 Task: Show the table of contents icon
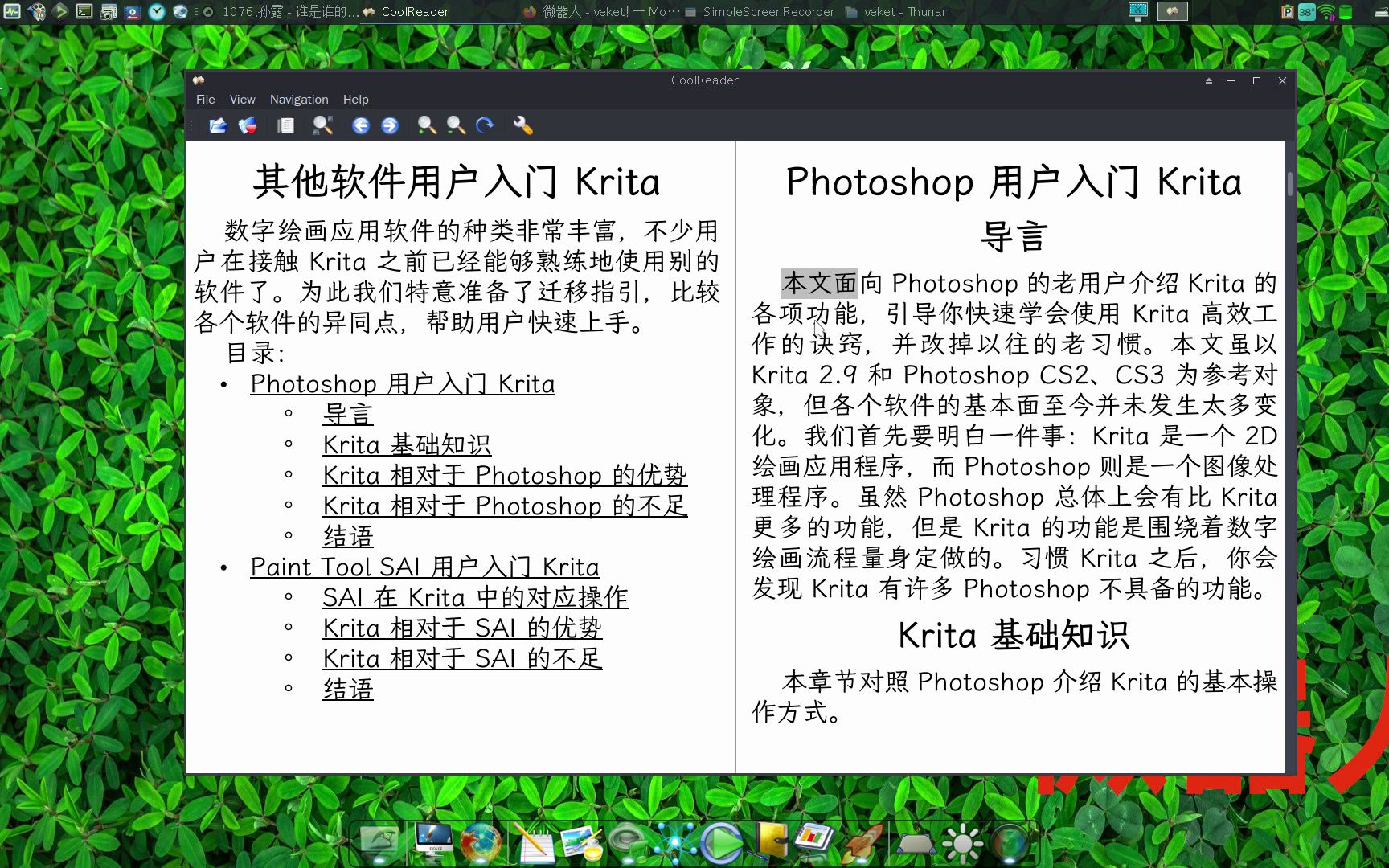coord(285,125)
